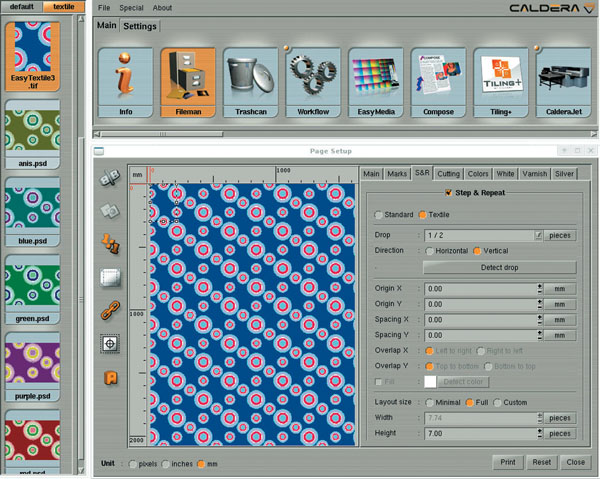Open the EasyMedia color chart icon
The image size is (600, 479).
click(376, 83)
